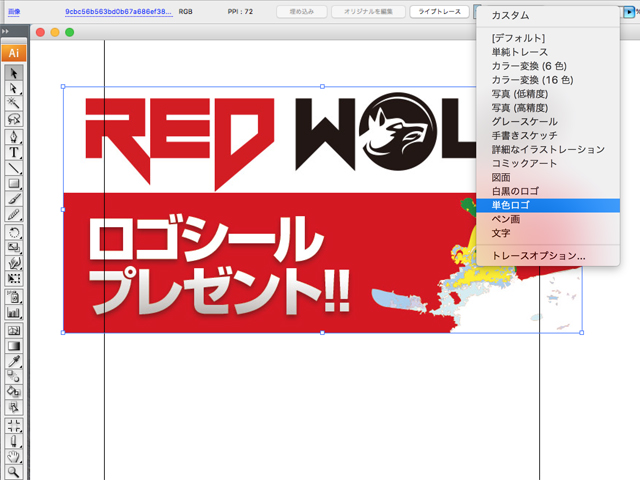Select the Gradient tool
Image resolution: width=640 pixels, height=480 pixels.
[x=14, y=346]
